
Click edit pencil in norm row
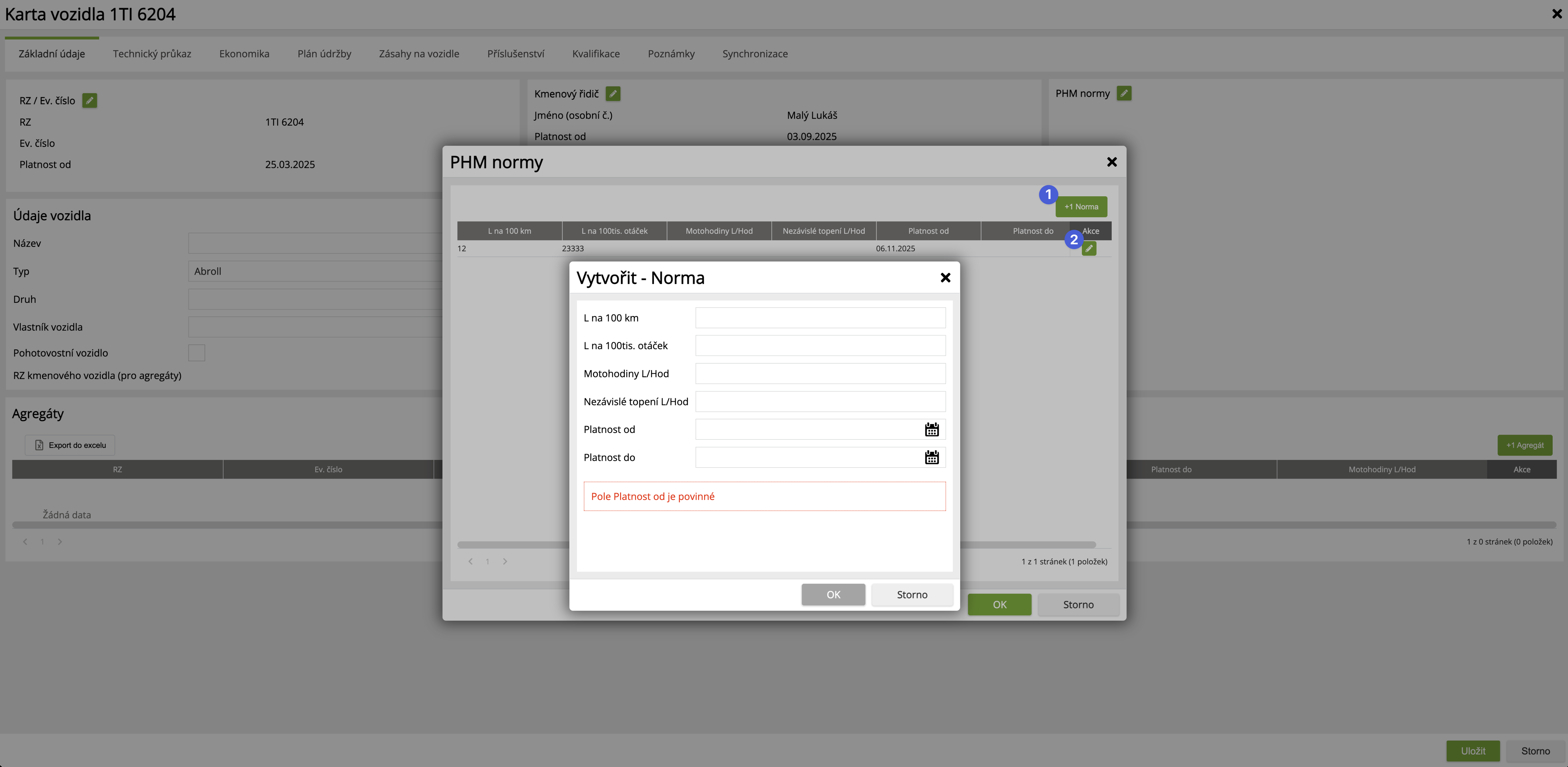pos(1089,249)
